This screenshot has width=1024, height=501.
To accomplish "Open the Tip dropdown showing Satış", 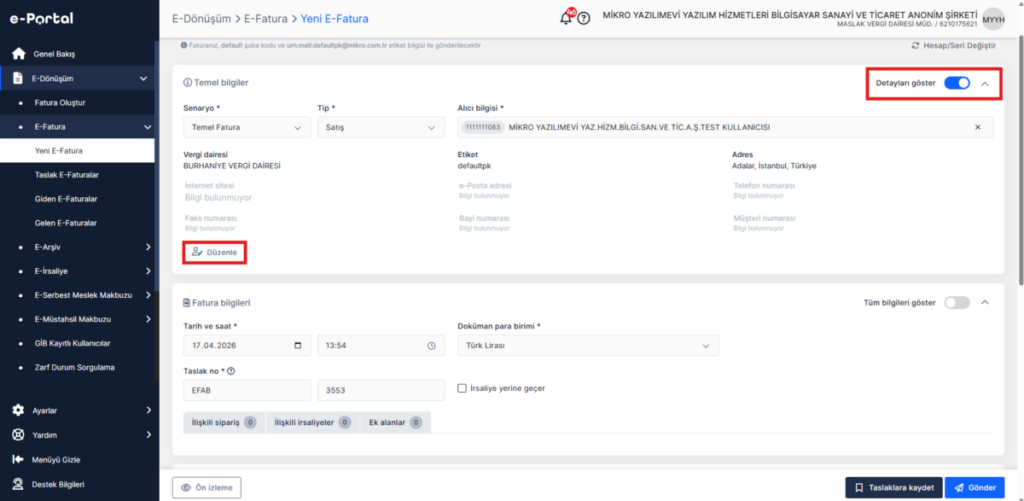I will (379, 127).
